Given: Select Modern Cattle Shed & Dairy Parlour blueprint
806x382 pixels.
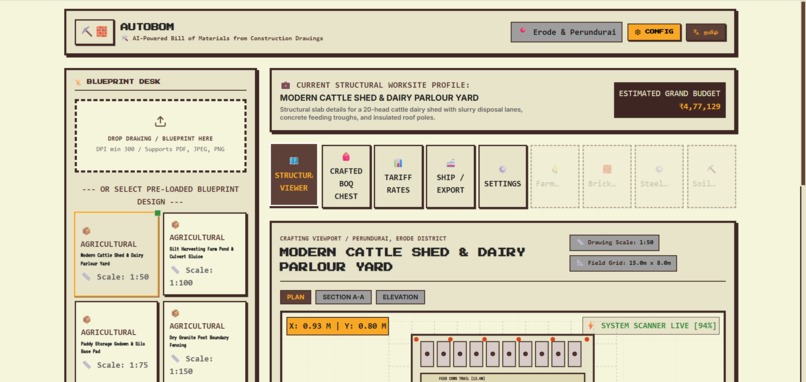Looking at the screenshot, I should click(x=117, y=254).
